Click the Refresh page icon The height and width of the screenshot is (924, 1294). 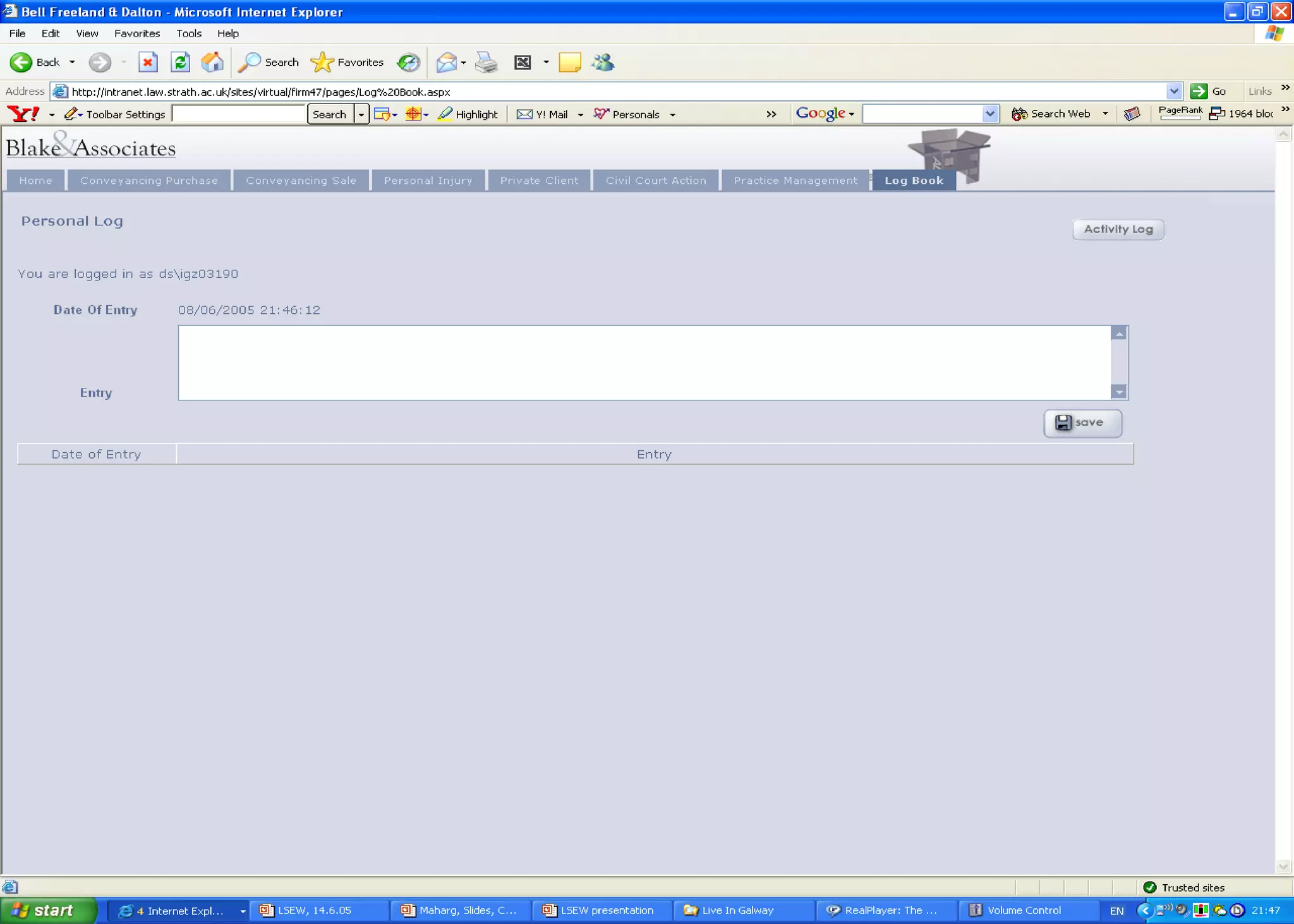(180, 62)
